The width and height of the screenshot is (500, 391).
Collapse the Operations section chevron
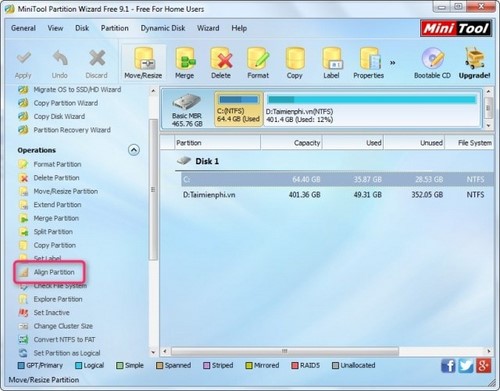[x=134, y=150]
